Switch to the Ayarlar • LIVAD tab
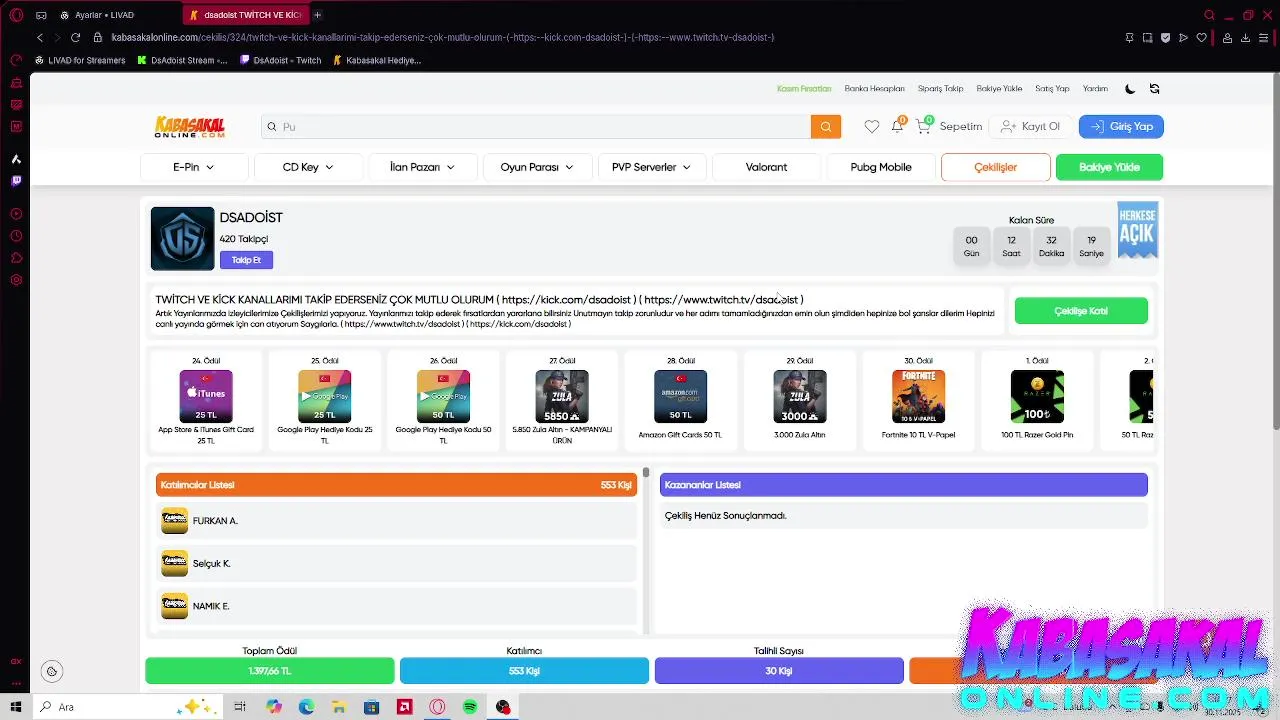Viewport: 1280px width, 720px height. (x=105, y=15)
